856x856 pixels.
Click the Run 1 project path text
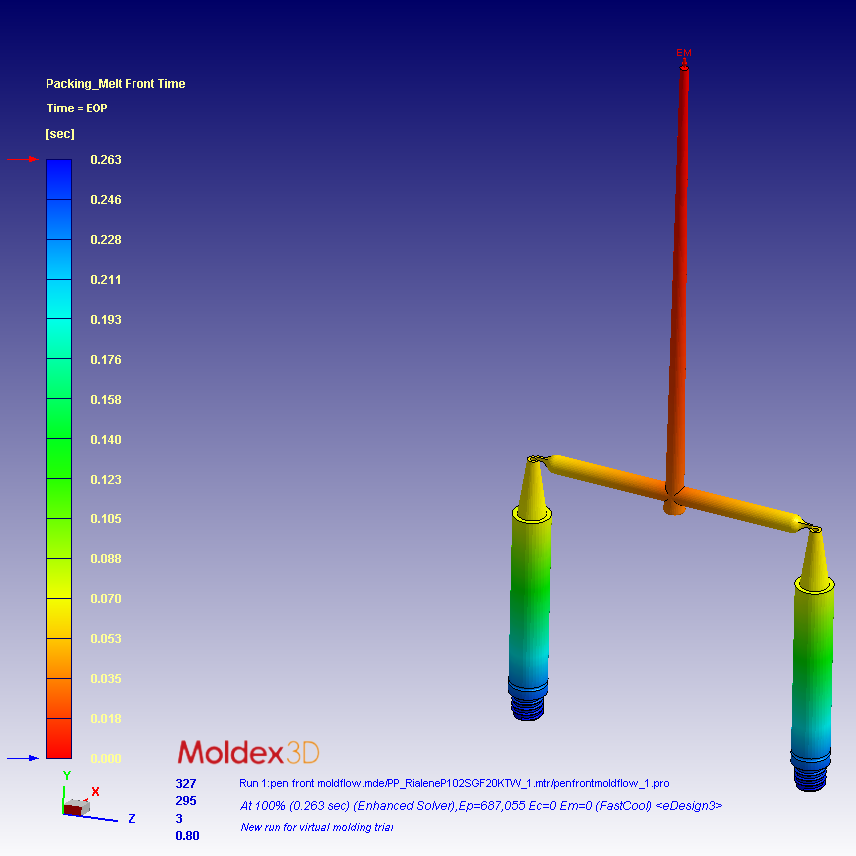click(x=454, y=783)
